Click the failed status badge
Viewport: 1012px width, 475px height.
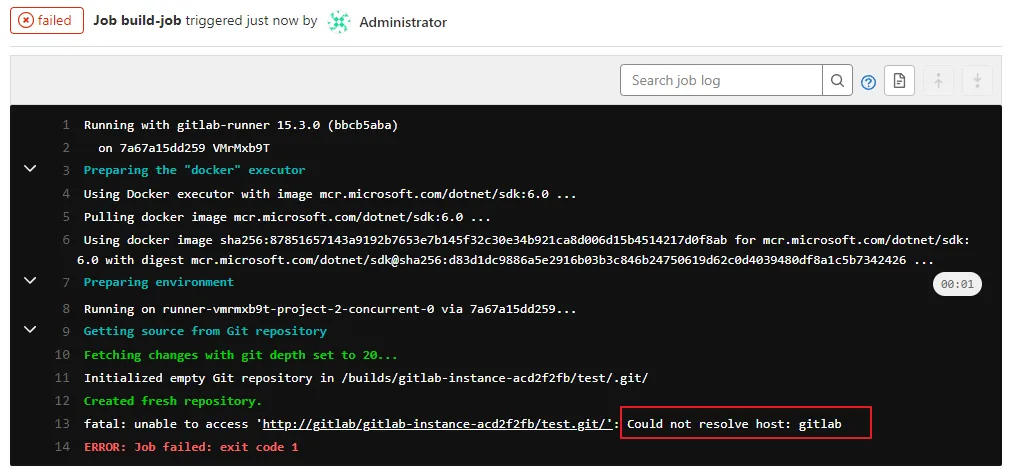click(46, 21)
